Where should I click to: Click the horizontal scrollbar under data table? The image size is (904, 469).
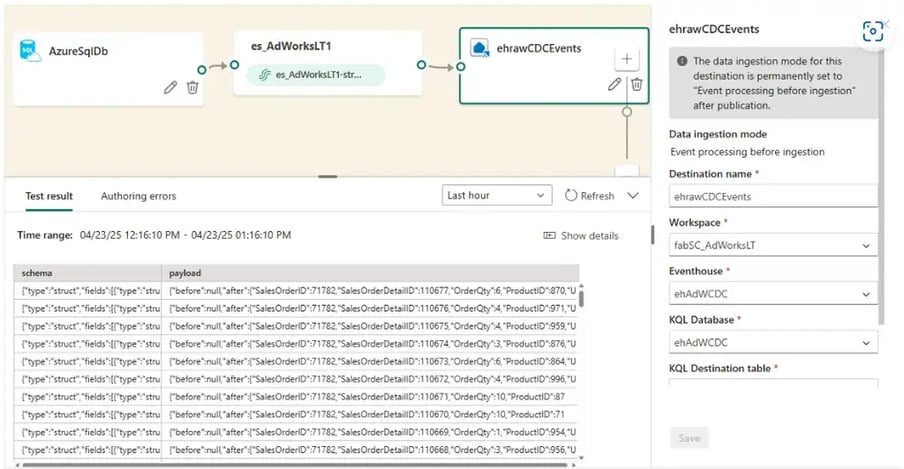pyautogui.click(x=295, y=464)
